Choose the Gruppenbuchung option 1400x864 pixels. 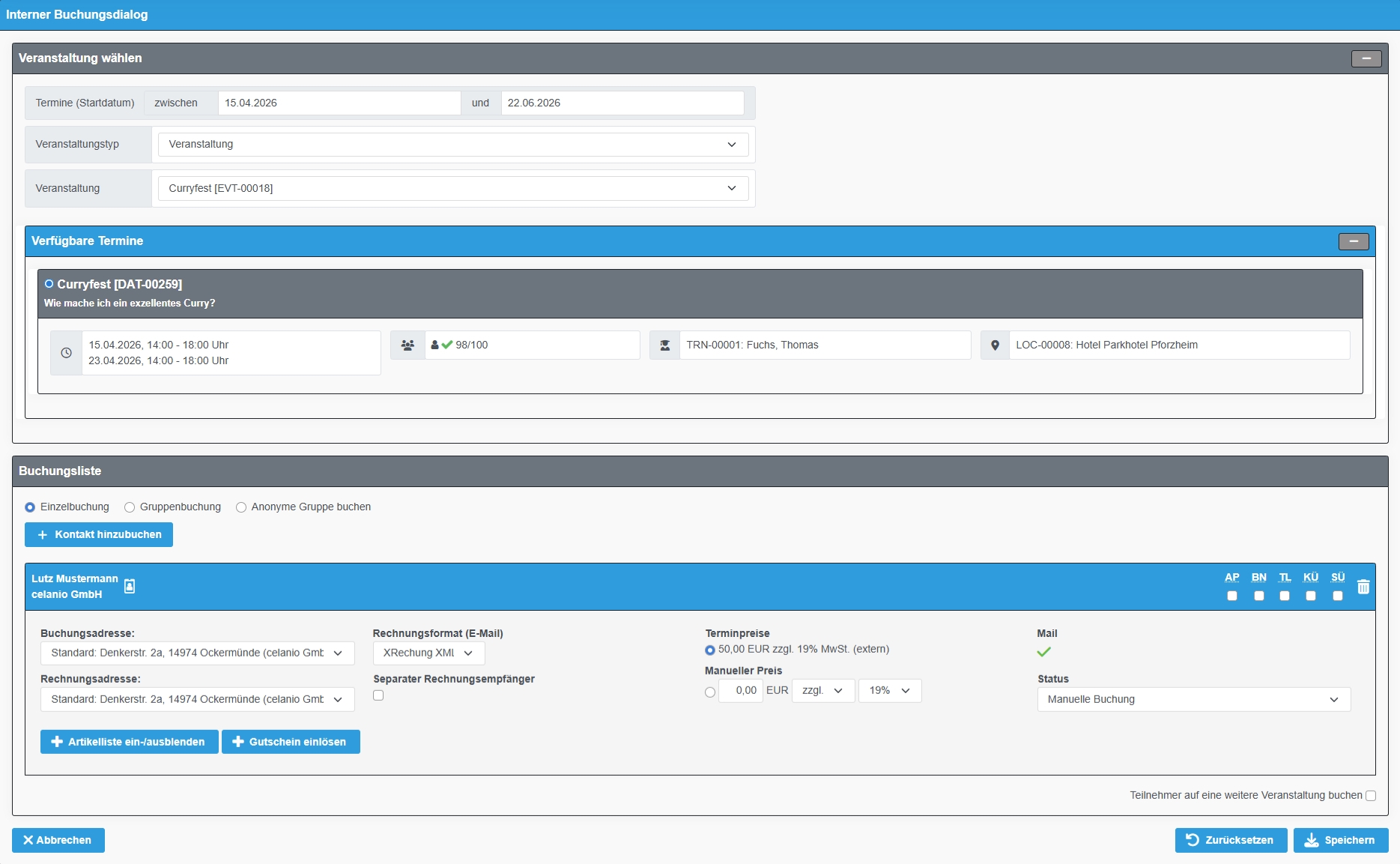[x=130, y=507]
